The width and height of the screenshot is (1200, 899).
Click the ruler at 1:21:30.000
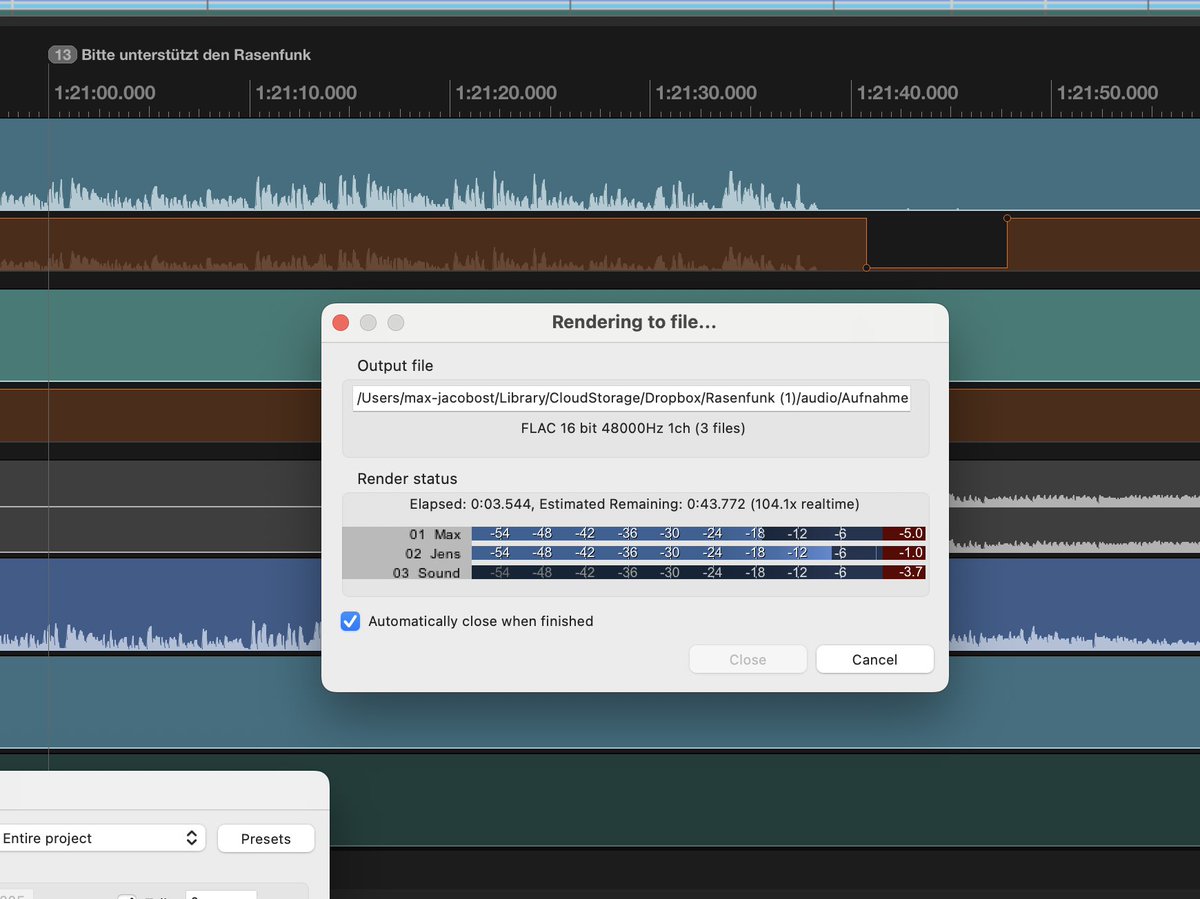(x=706, y=93)
